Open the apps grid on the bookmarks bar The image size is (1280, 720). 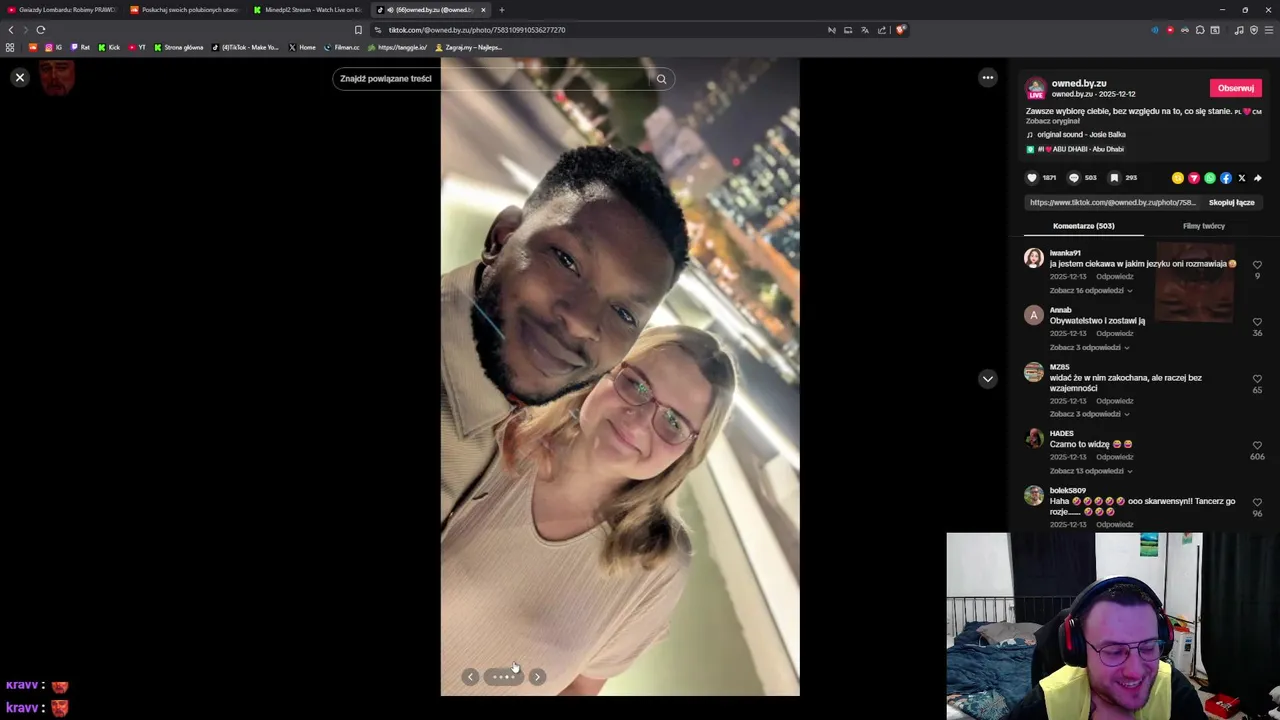tap(10, 47)
